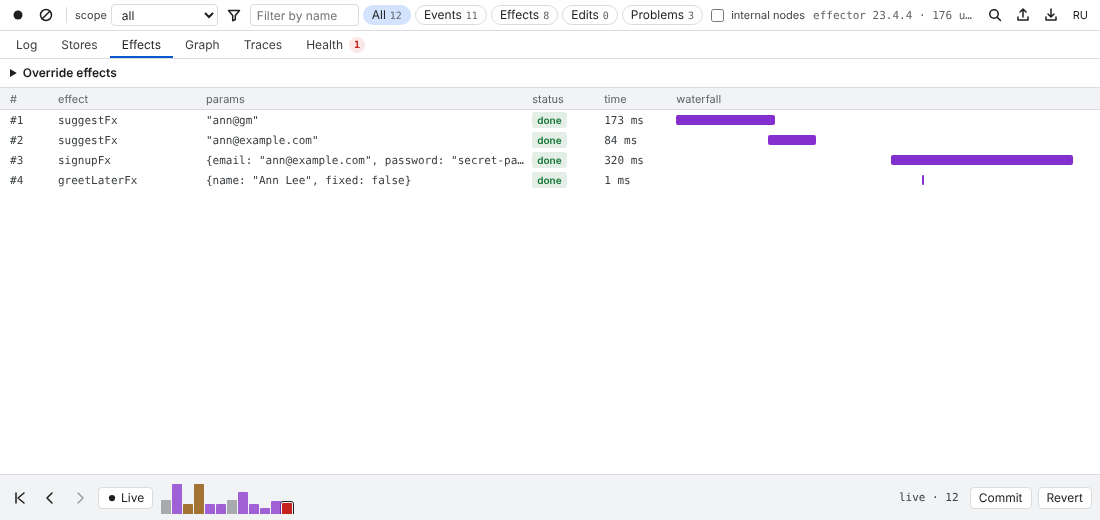Select the All 12 filter chip
The width and height of the screenshot is (1100, 520).
click(387, 15)
